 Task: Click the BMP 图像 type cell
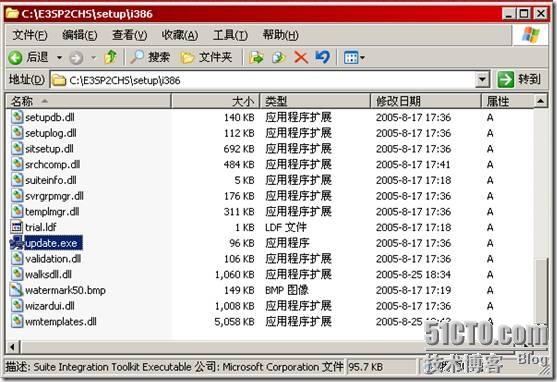click(x=287, y=290)
